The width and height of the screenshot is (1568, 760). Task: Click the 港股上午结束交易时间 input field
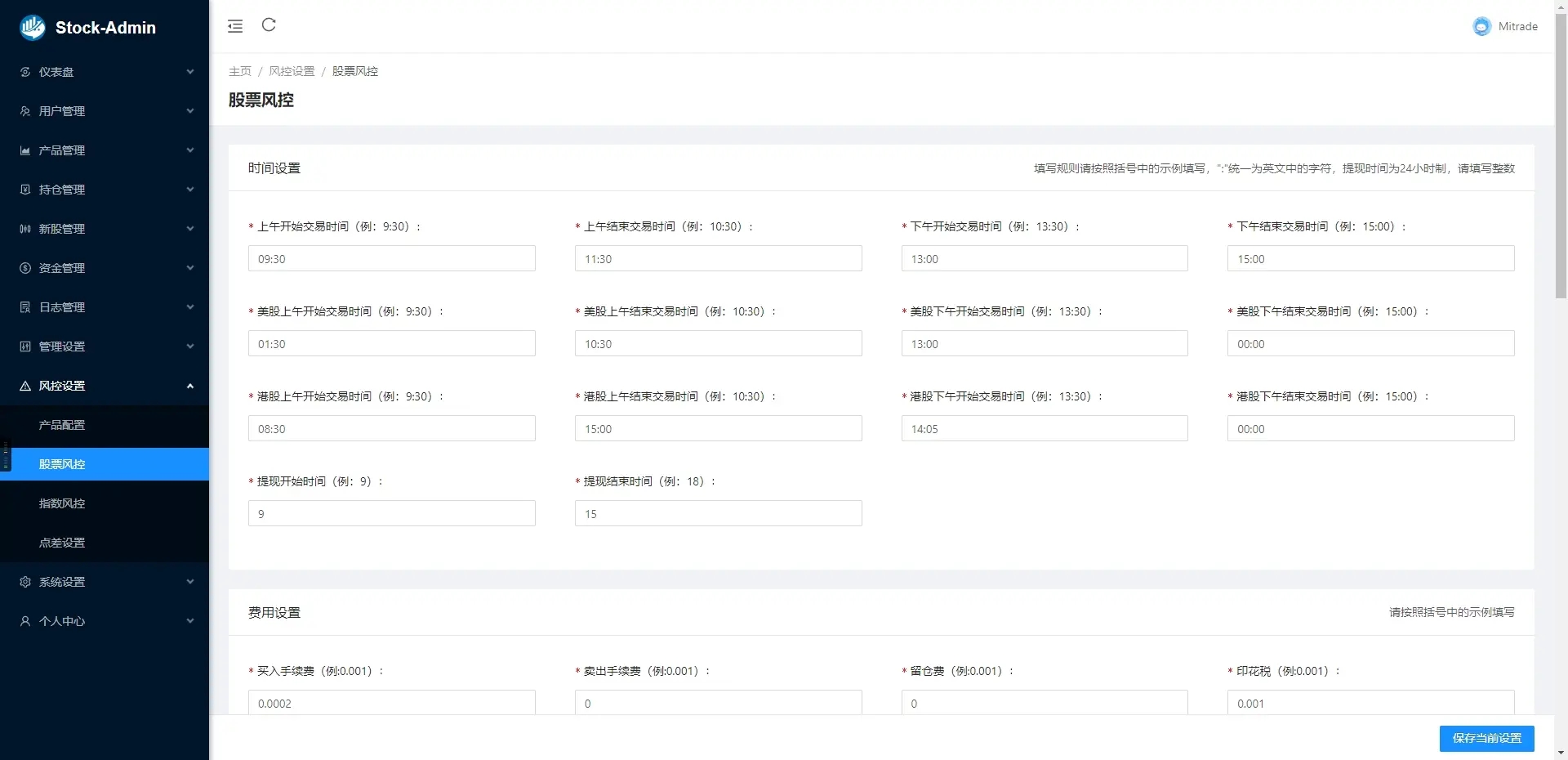tap(719, 428)
